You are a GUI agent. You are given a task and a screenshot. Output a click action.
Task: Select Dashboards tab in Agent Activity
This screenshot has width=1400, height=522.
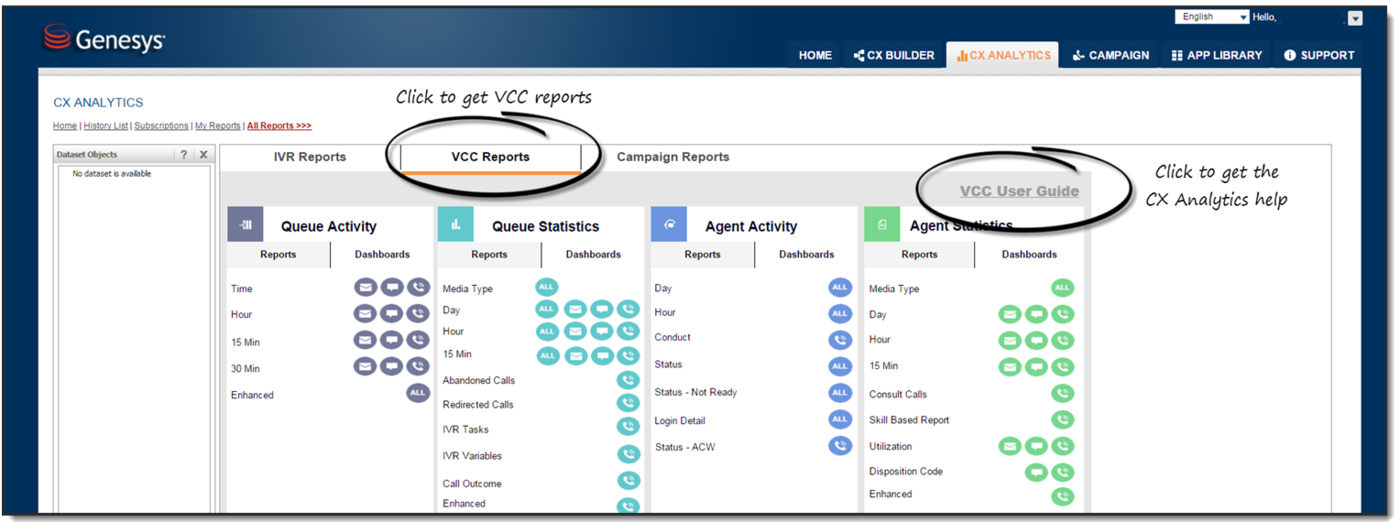(807, 255)
